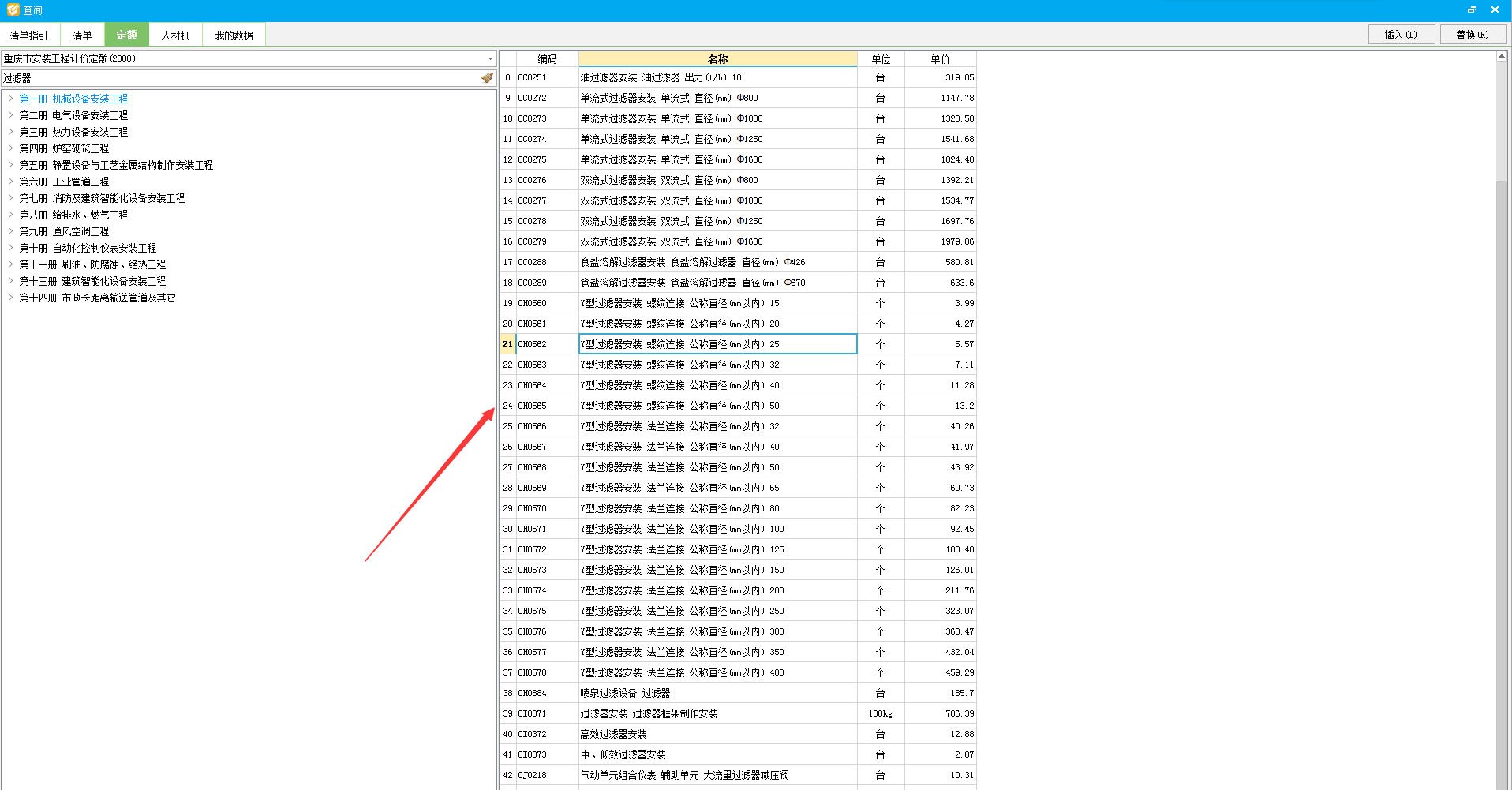This screenshot has width=1512, height=790.
Task: Click price cell 459.29
Action: [941, 672]
